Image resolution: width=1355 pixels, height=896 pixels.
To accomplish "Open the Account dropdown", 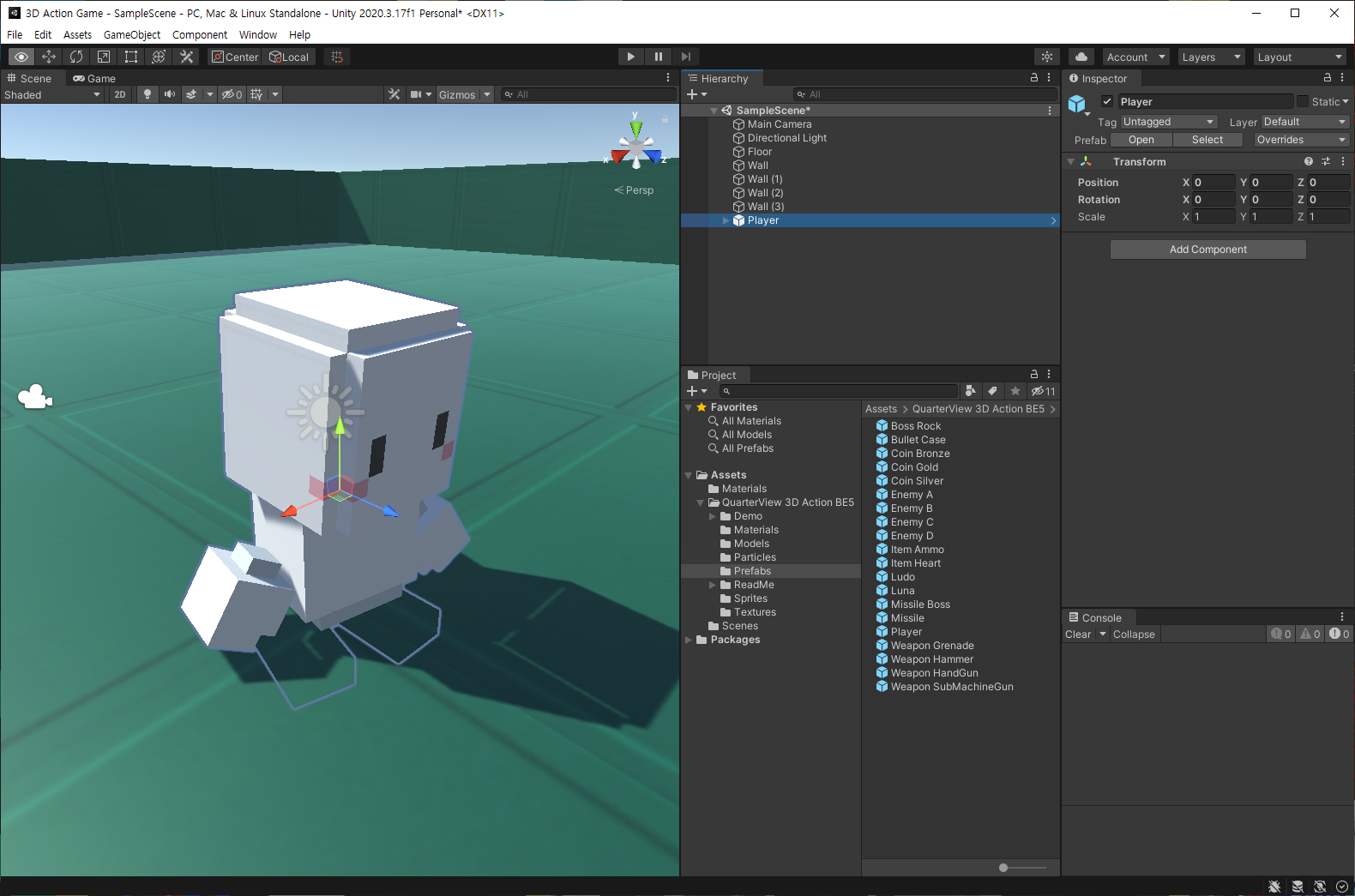I will pos(1136,57).
